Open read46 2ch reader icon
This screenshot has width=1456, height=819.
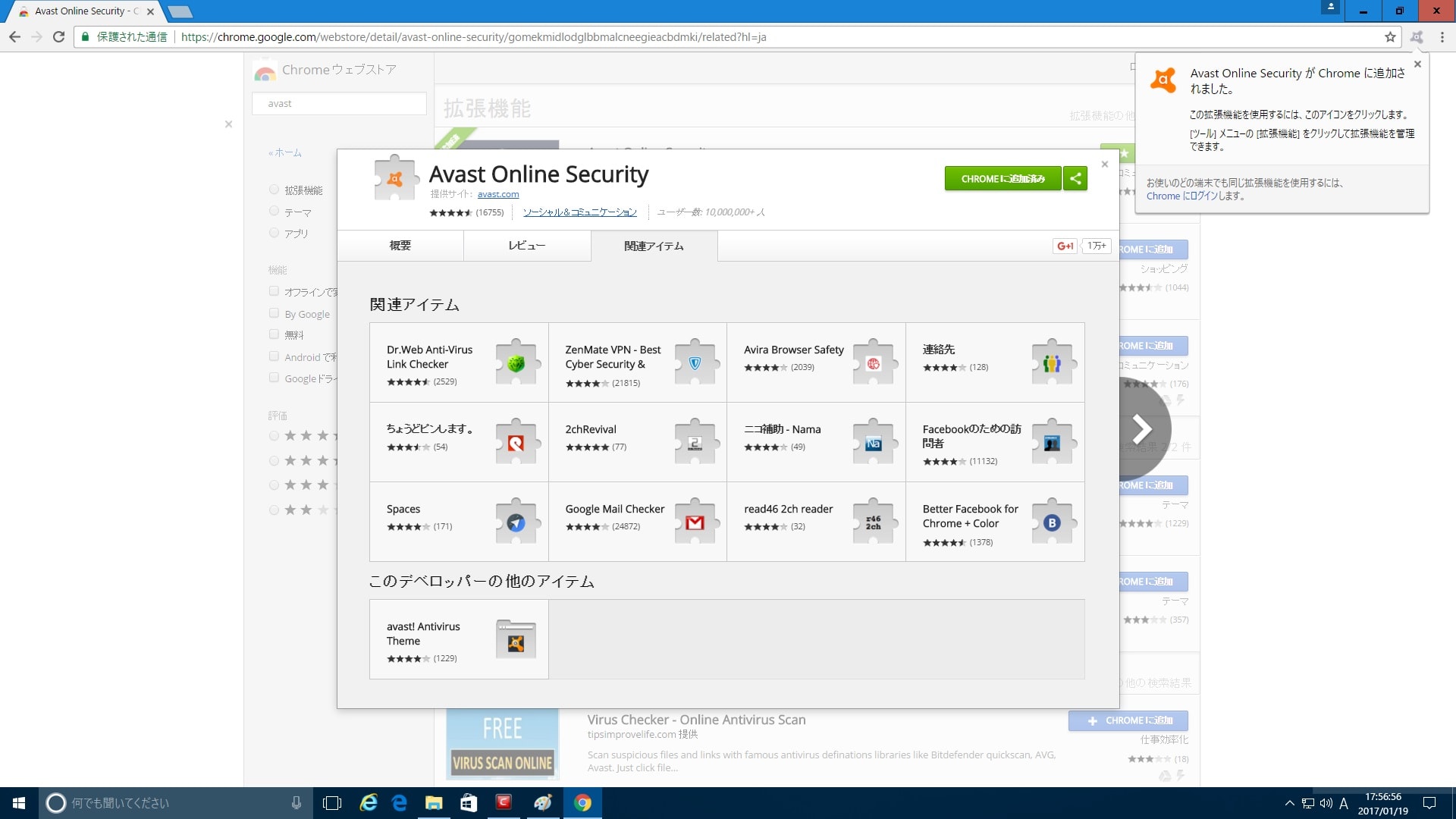(874, 522)
